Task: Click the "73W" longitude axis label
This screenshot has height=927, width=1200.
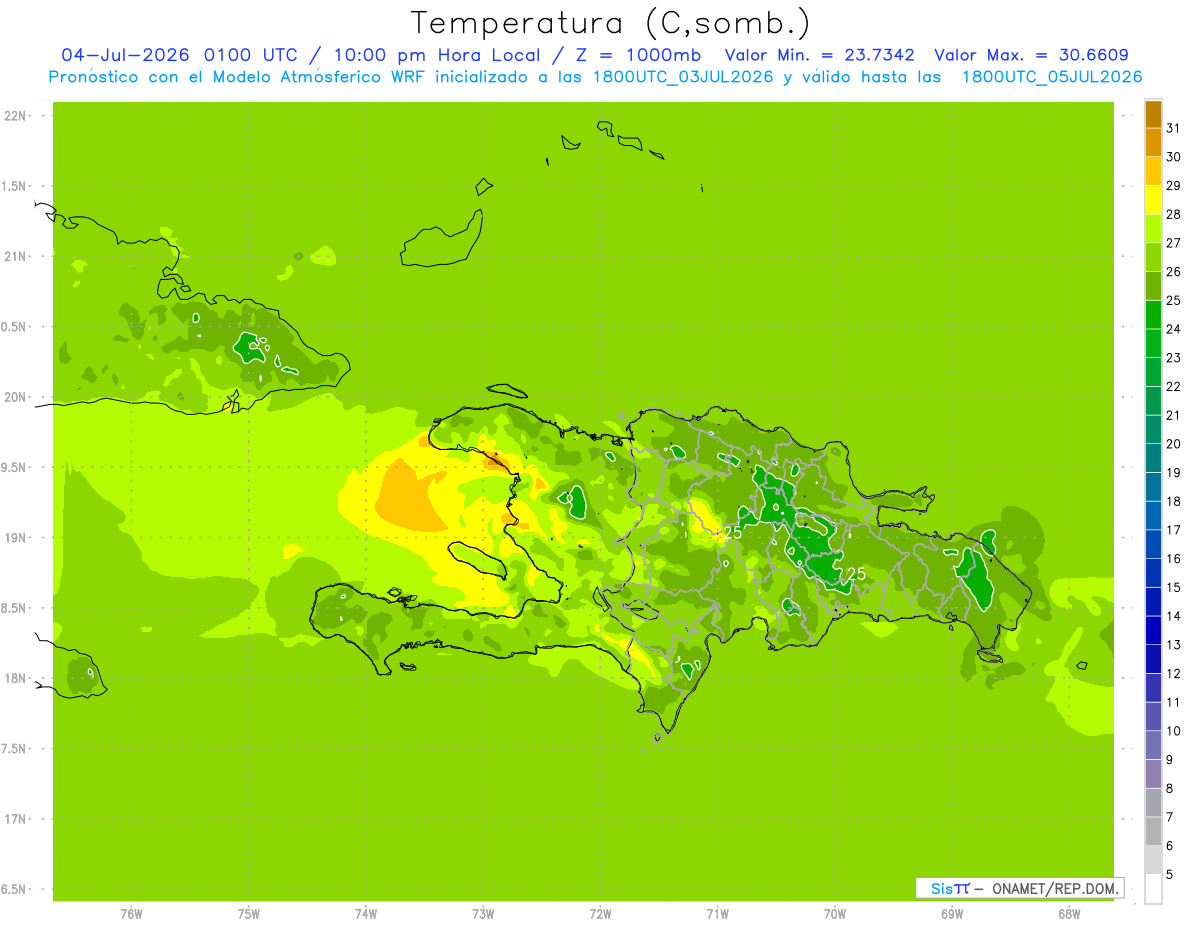Action: [483, 914]
